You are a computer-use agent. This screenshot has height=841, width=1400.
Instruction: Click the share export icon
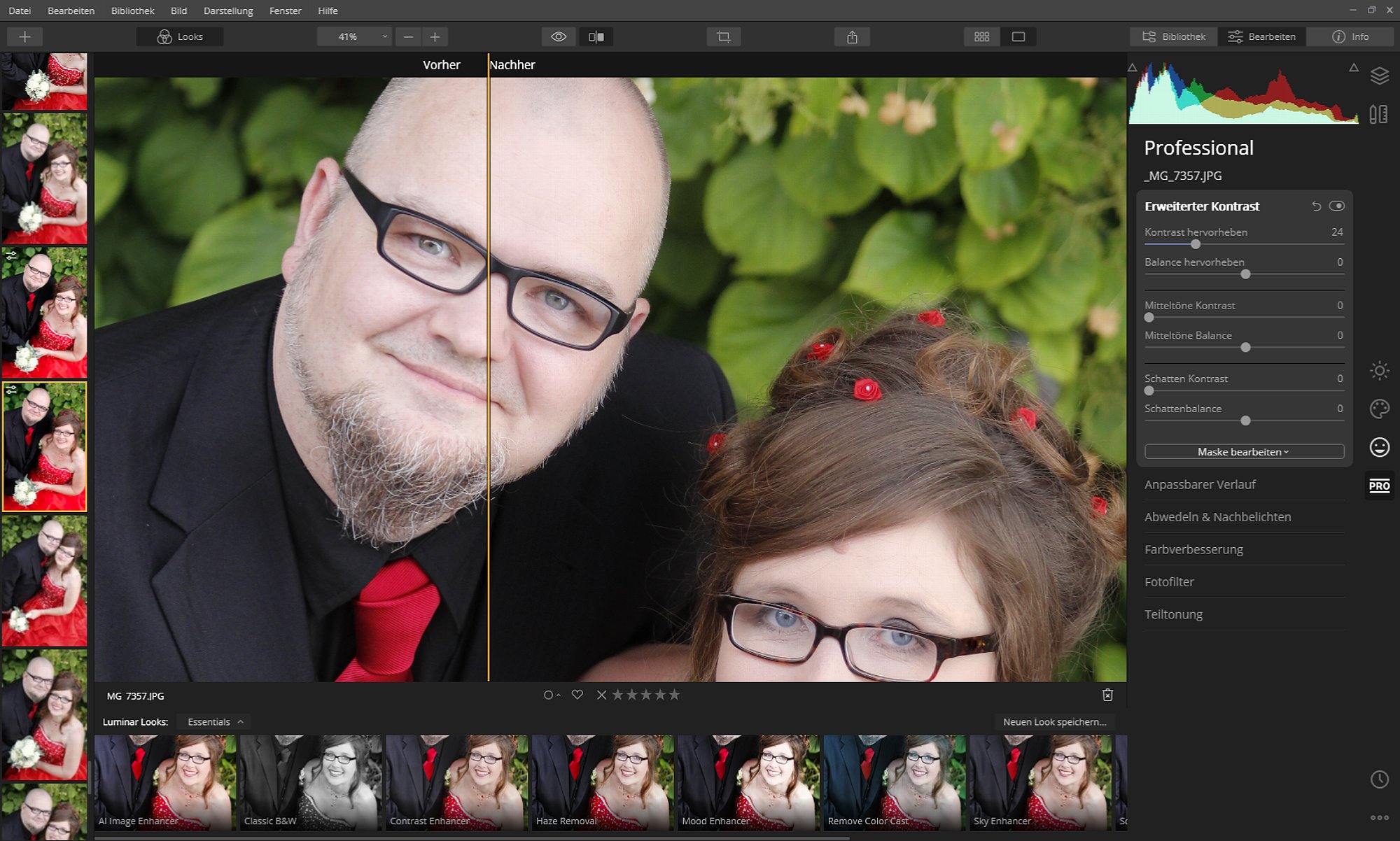(x=852, y=36)
